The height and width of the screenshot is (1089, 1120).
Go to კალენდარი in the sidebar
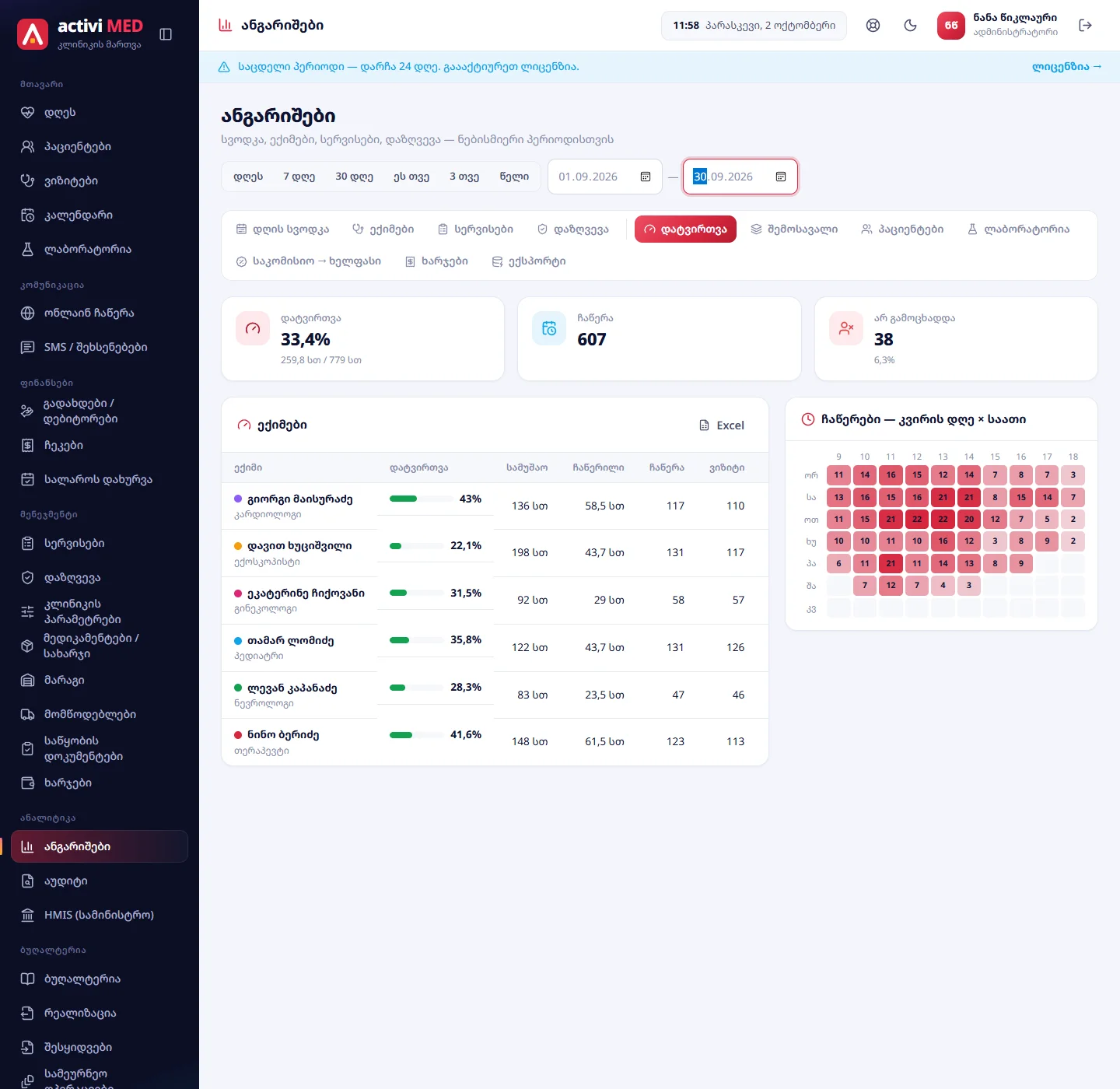coord(100,215)
